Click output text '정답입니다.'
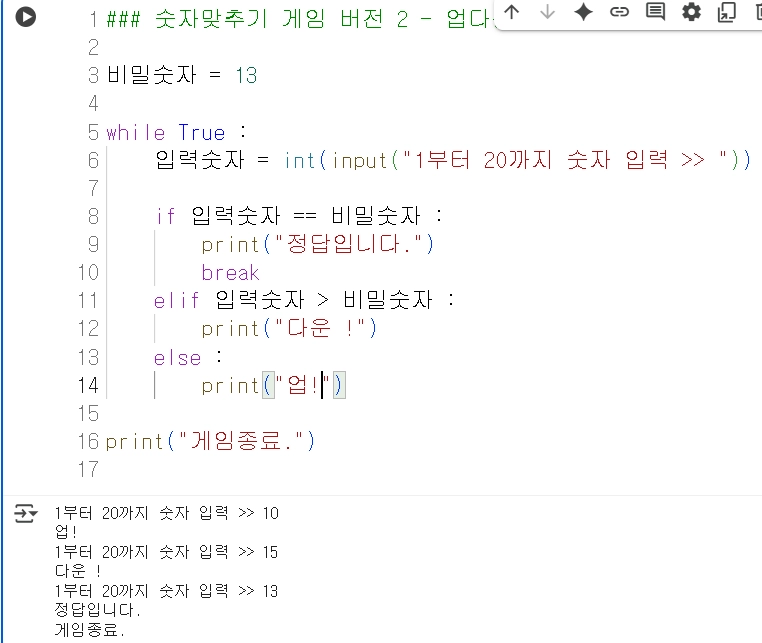Viewport: 762px width, 643px height. coord(98,609)
